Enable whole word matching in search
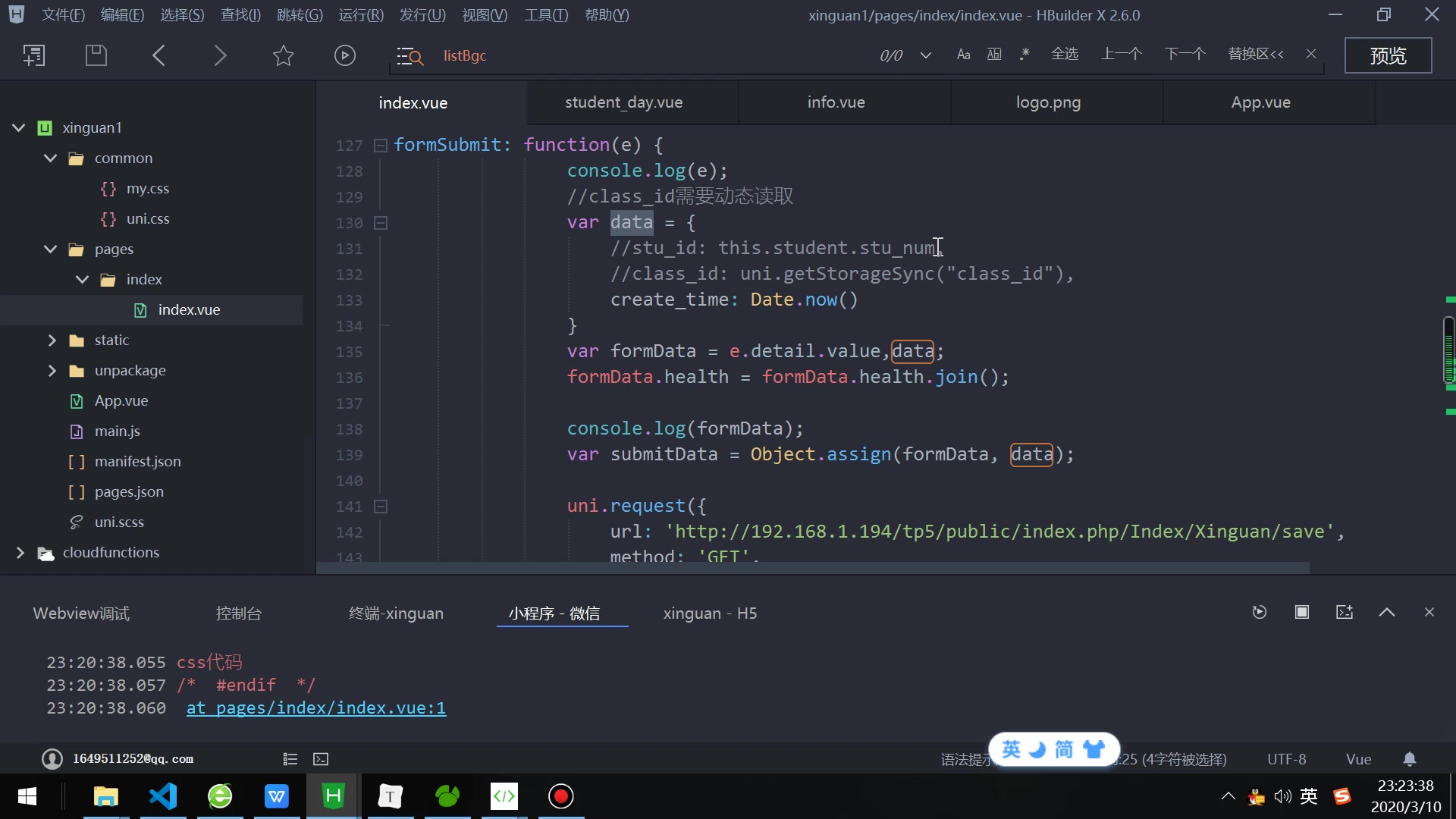The image size is (1456, 819). [994, 55]
